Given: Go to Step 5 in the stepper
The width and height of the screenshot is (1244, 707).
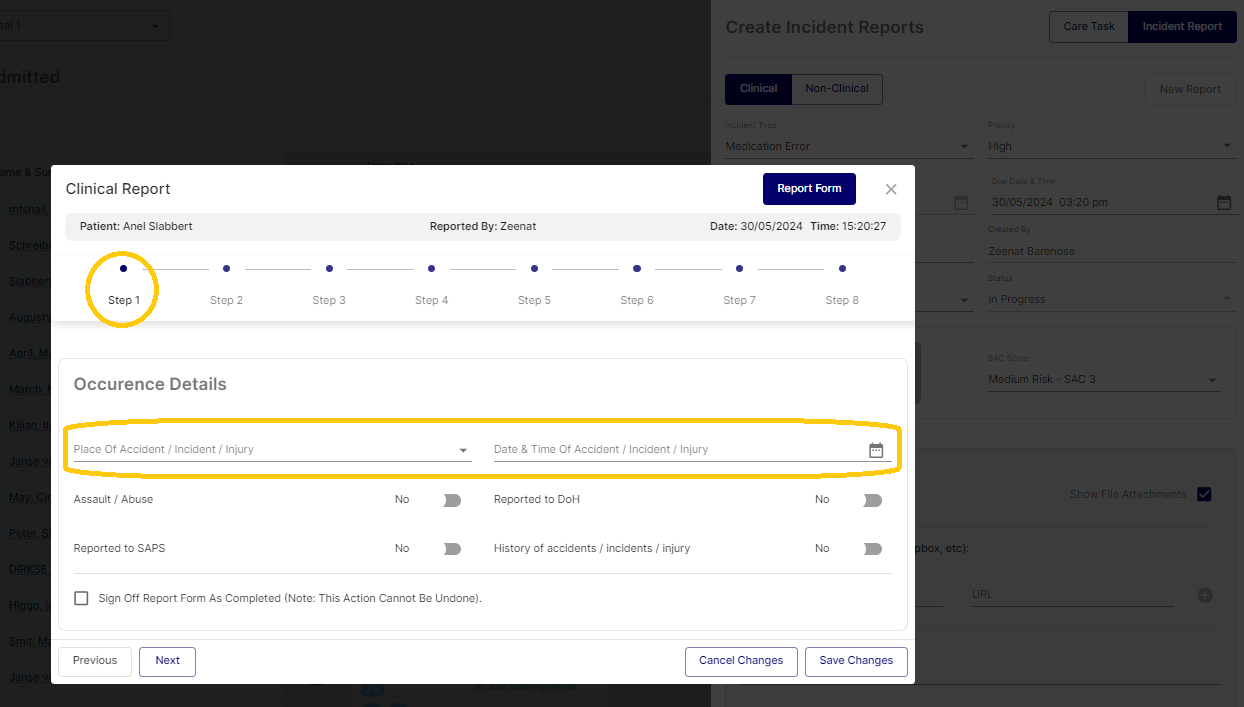Looking at the screenshot, I should tap(534, 269).
